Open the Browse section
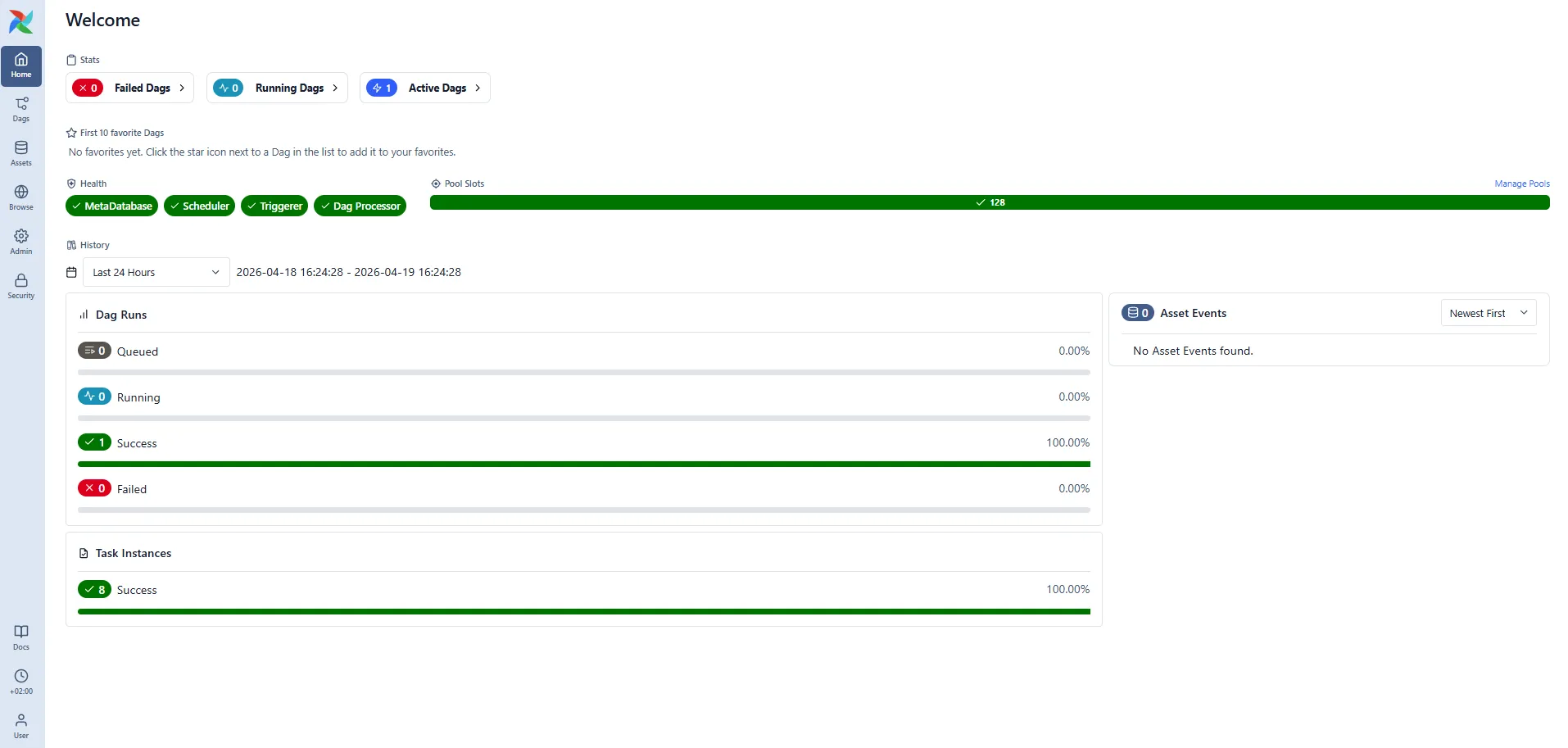1568x748 pixels. tap(20, 195)
